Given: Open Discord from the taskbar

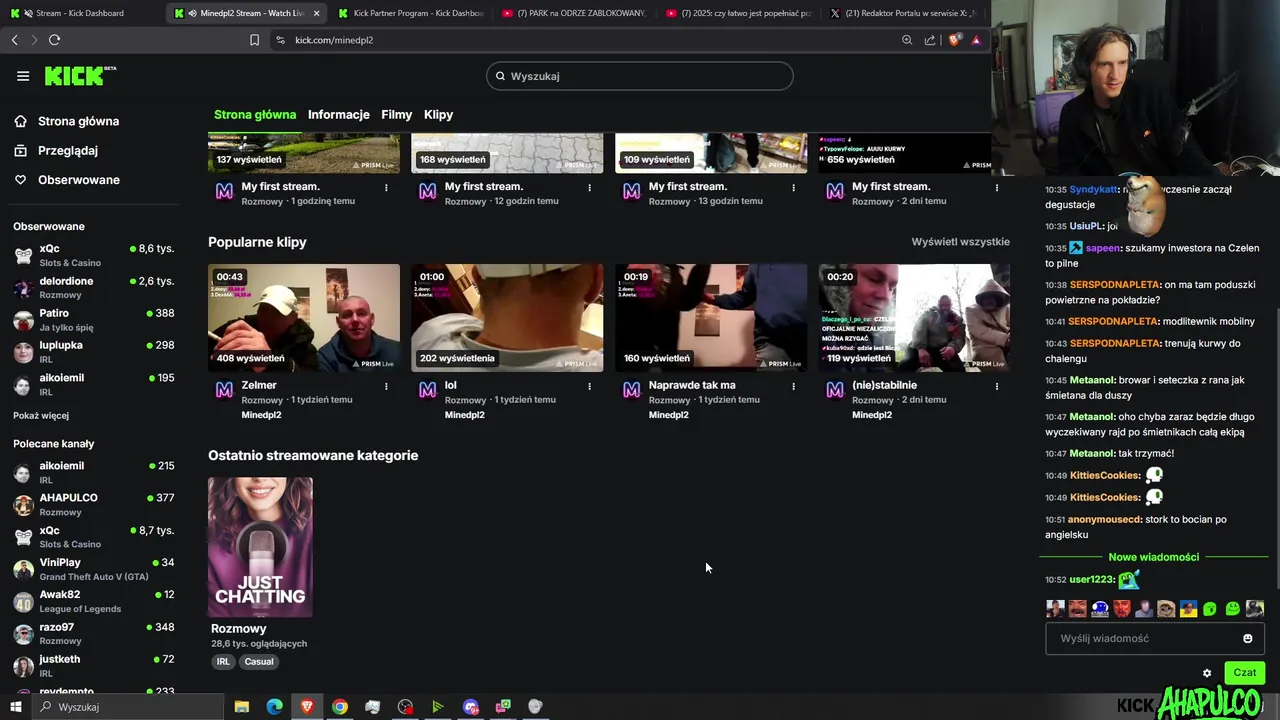Looking at the screenshot, I should (x=471, y=707).
